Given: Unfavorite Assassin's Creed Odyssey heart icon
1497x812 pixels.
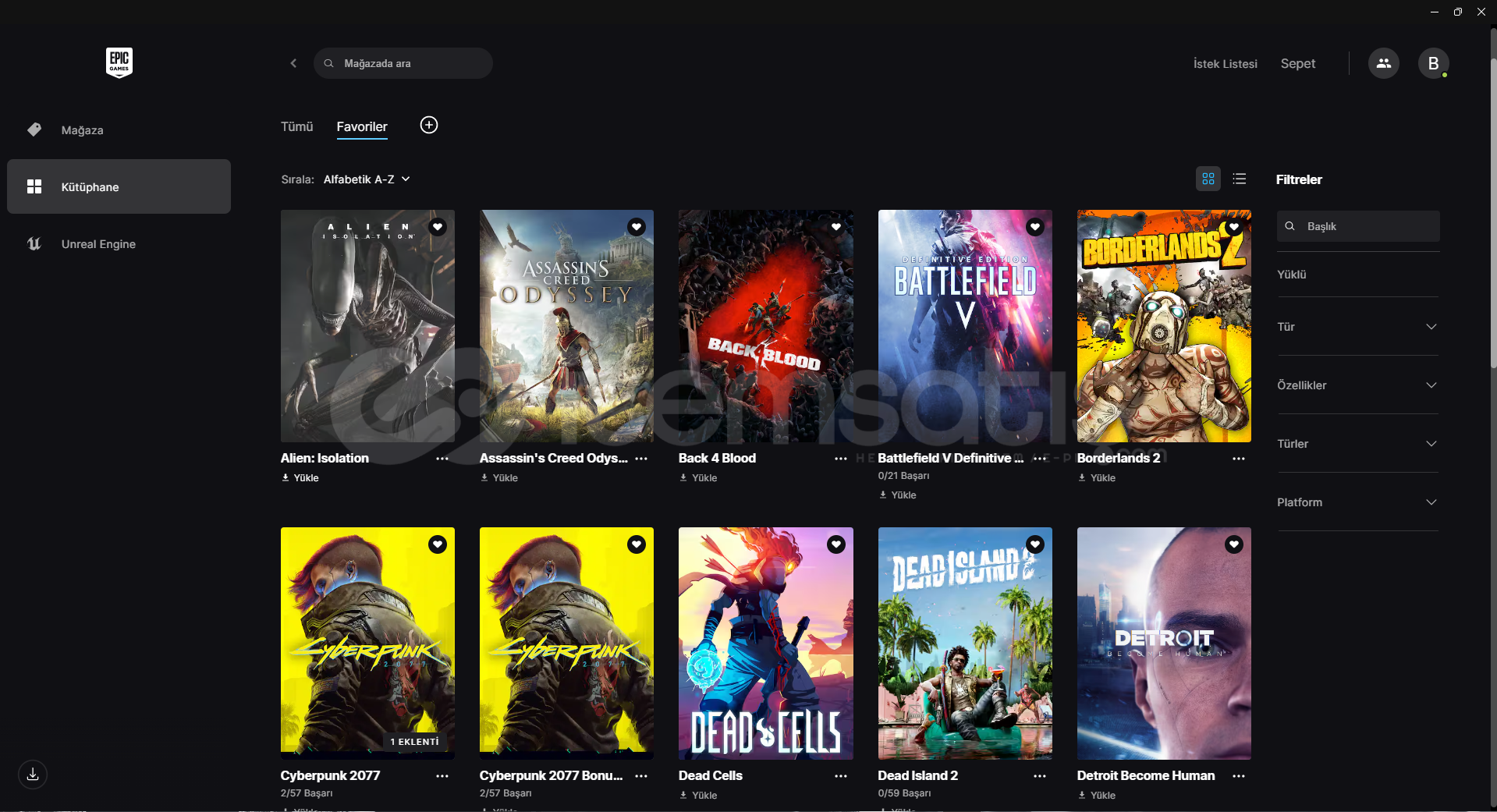Looking at the screenshot, I should (x=637, y=227).
